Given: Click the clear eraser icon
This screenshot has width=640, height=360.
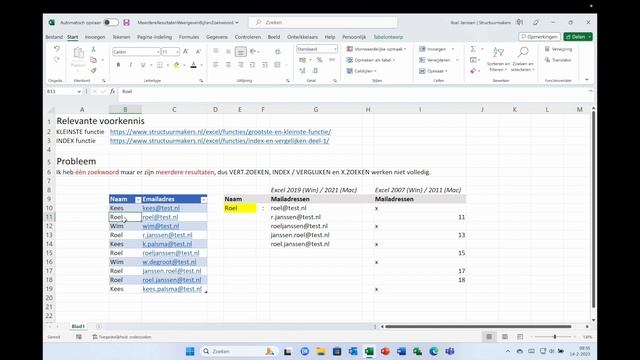Looking at the screenshot, I should point(473,71).
